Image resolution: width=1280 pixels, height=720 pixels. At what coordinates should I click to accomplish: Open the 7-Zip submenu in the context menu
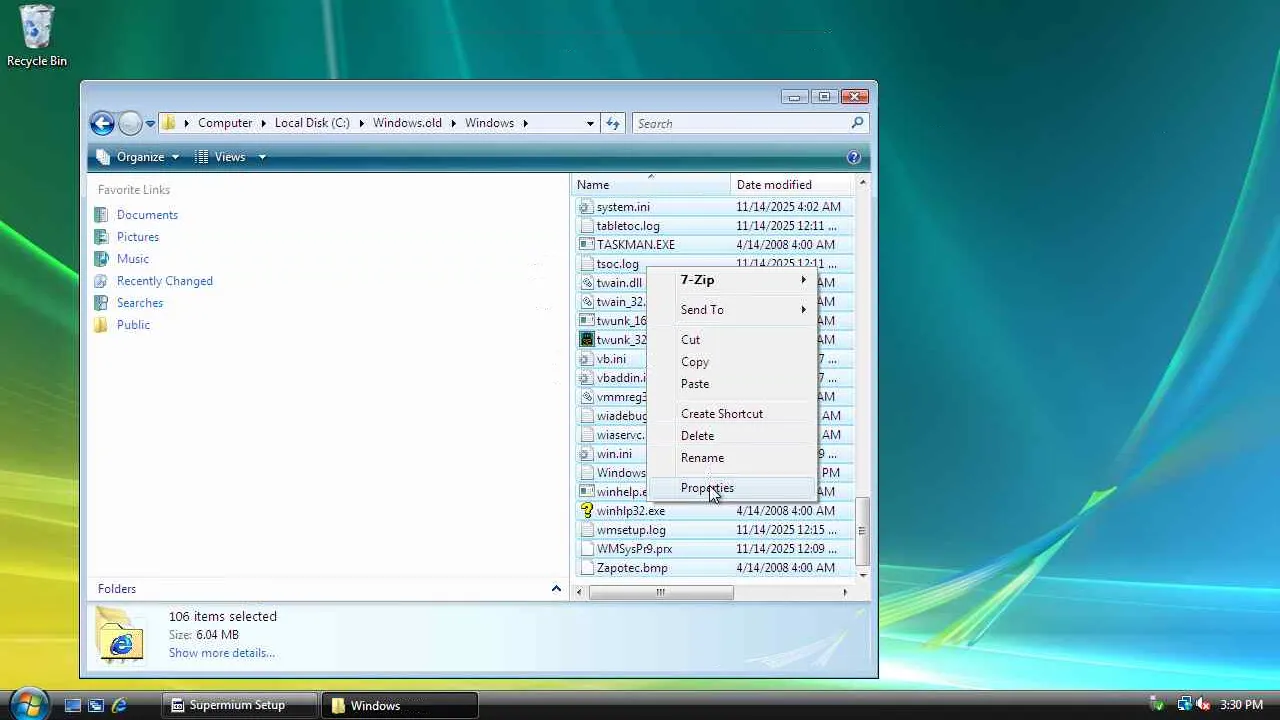point(733,280)
